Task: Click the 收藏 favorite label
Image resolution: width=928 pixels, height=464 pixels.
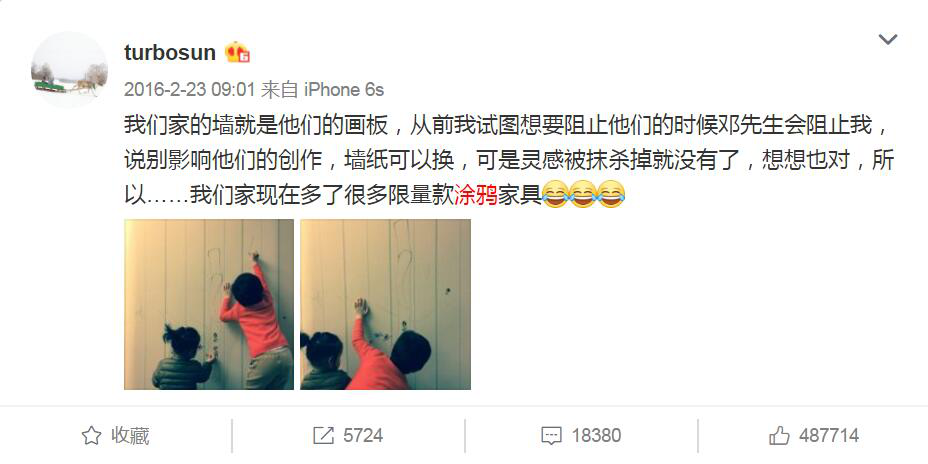Action: (x=130, y=436)
